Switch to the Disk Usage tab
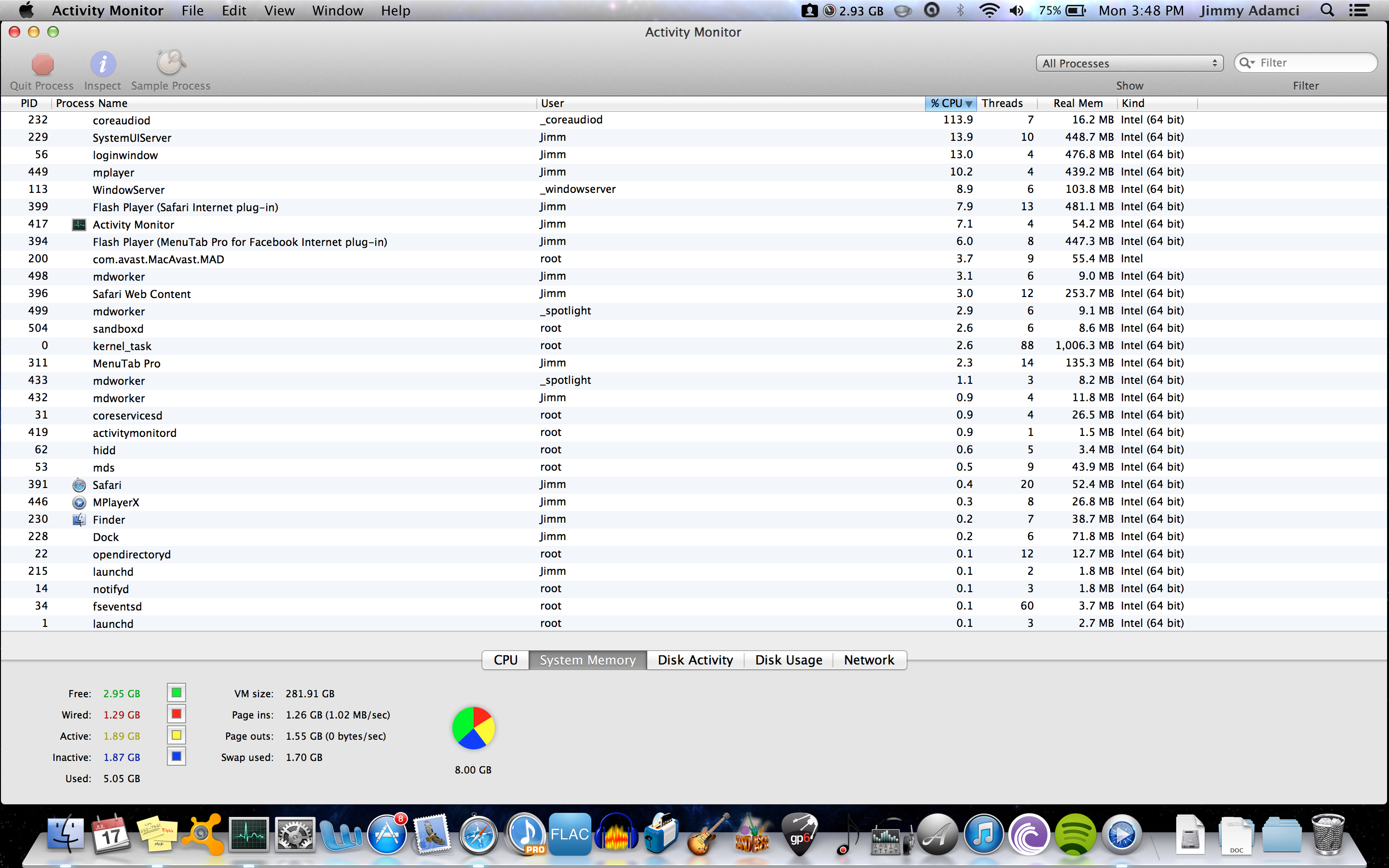Viewport: 1389px width, 868px height. [789, 660]
